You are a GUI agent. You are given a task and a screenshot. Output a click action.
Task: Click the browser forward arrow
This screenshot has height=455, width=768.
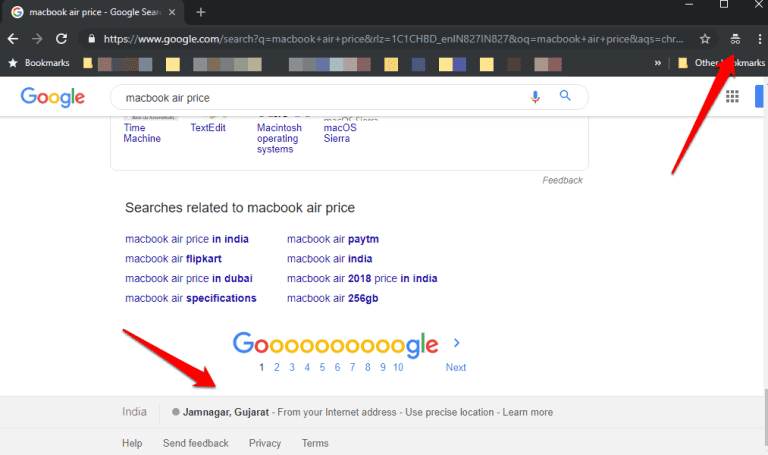tap(37, 39)
